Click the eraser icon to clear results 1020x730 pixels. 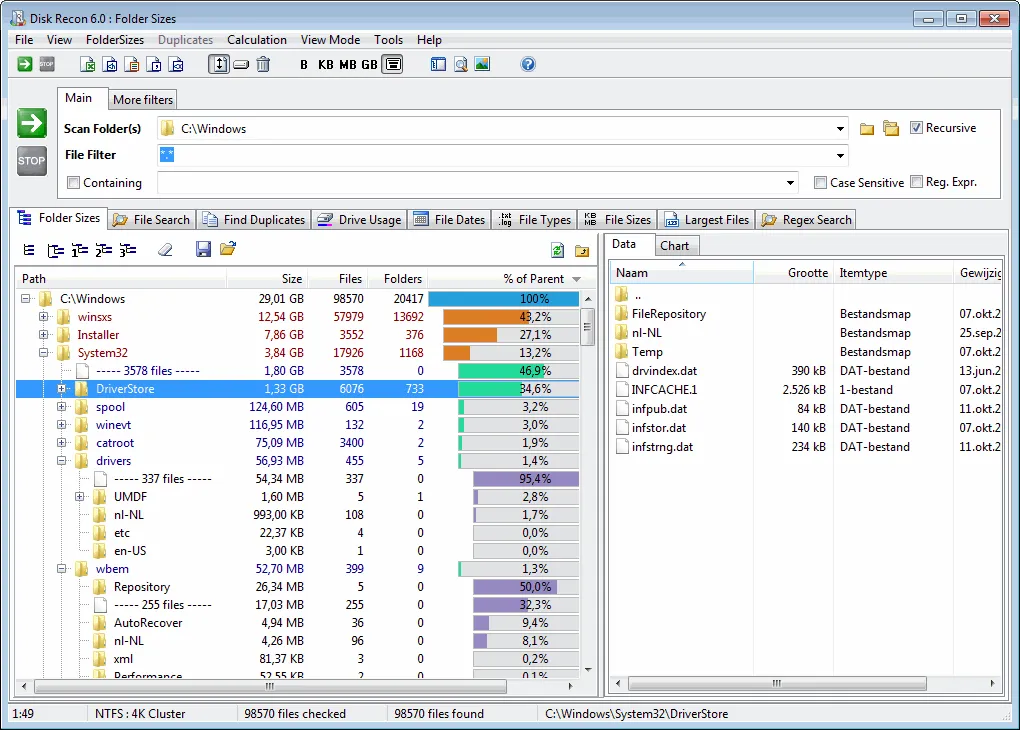[165, 249]
